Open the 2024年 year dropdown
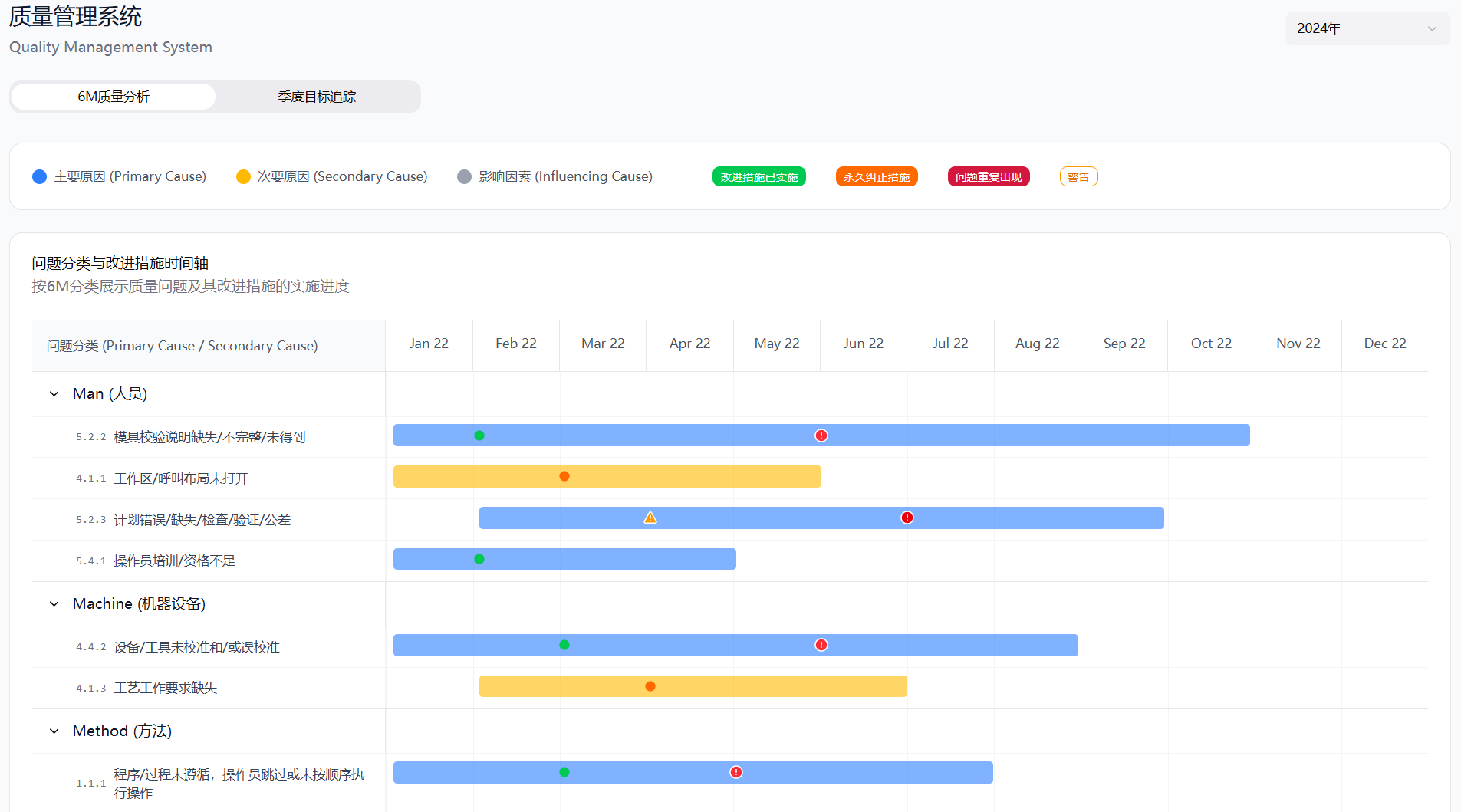Screen dimensions: 1461x812 [1367, 28]
